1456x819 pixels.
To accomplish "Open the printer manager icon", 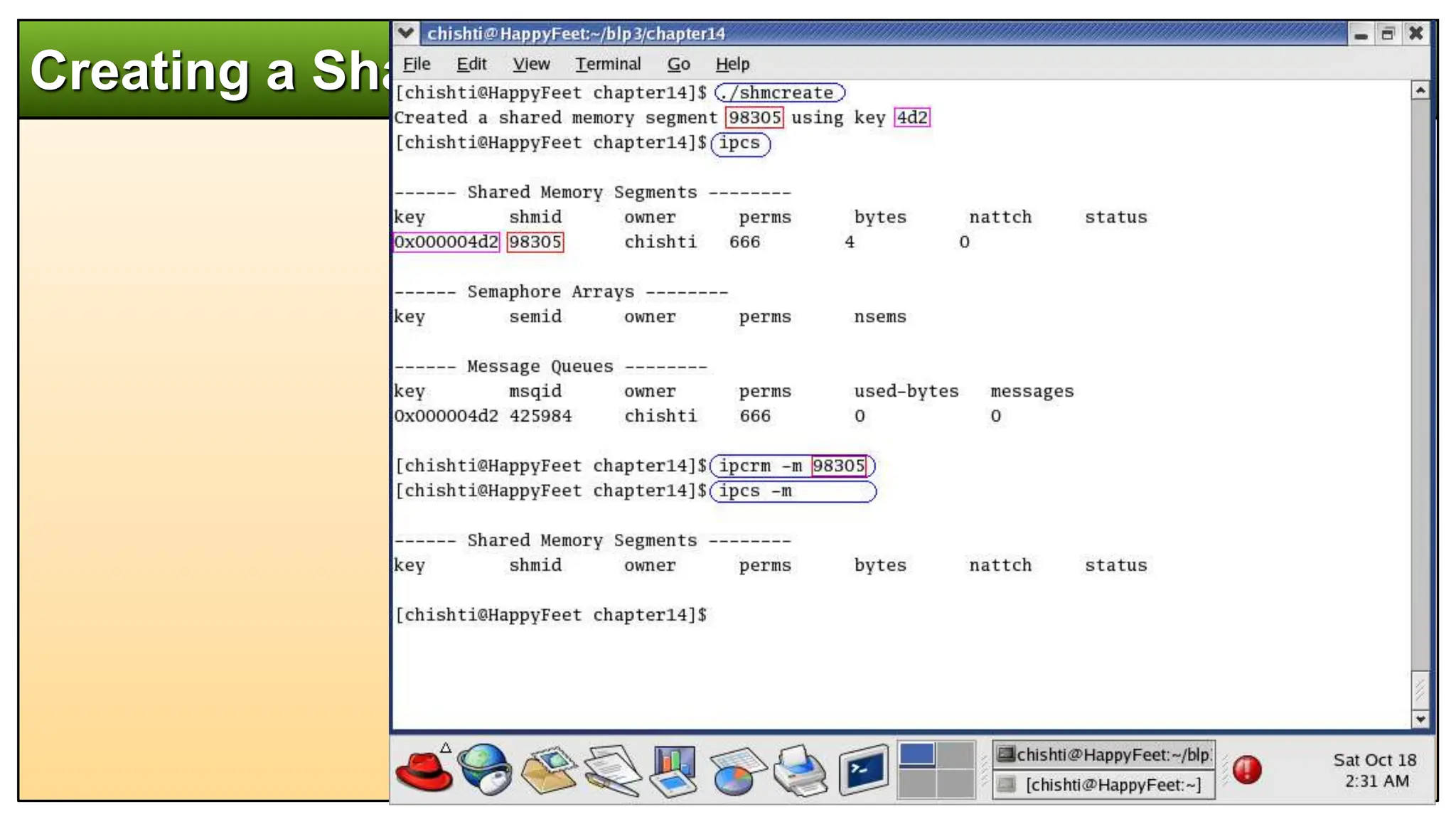I will click(800, 771).
